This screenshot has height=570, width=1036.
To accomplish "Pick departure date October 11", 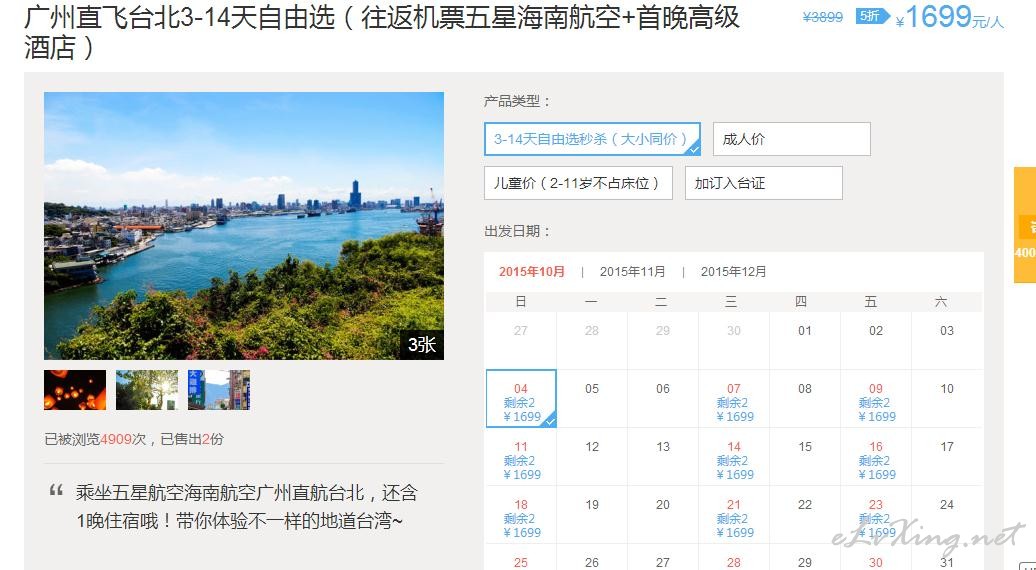I will tap(521, 456).
